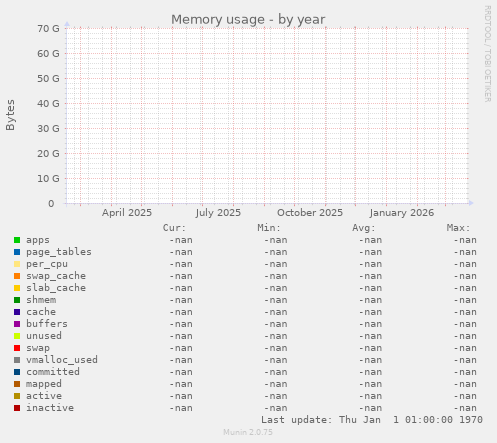Select the 'slab_cache' legend label
This screenshot has width=497, height=443.
tap(56, 288)
